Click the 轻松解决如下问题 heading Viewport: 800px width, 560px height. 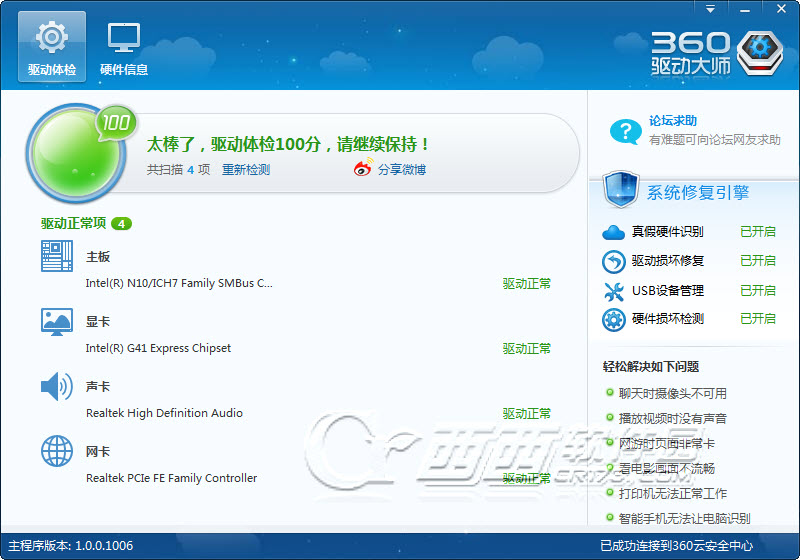click(651, 366)
